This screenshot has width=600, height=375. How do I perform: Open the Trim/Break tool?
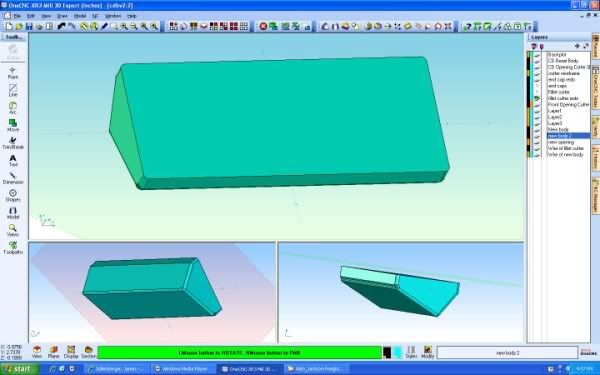point(13,143)
